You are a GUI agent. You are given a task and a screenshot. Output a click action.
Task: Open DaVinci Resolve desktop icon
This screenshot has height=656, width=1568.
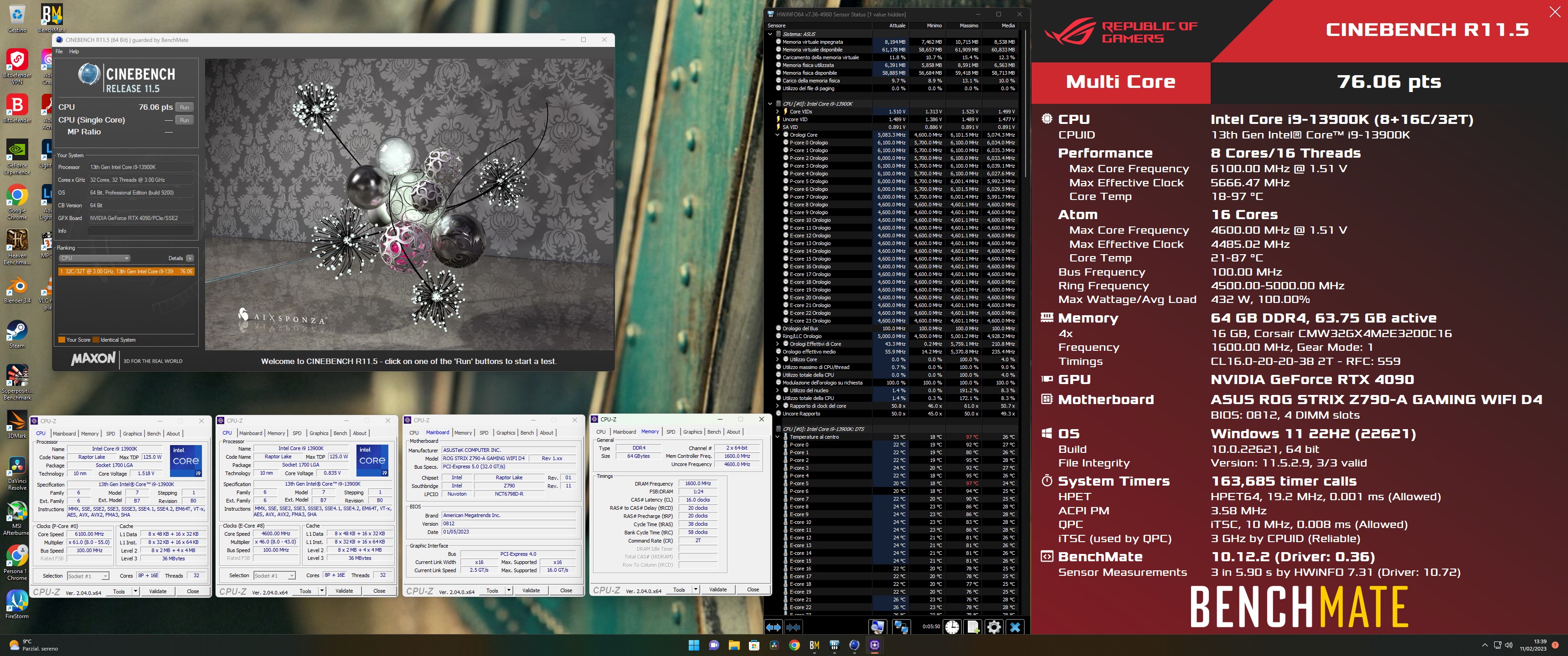(x=17, y=473)
